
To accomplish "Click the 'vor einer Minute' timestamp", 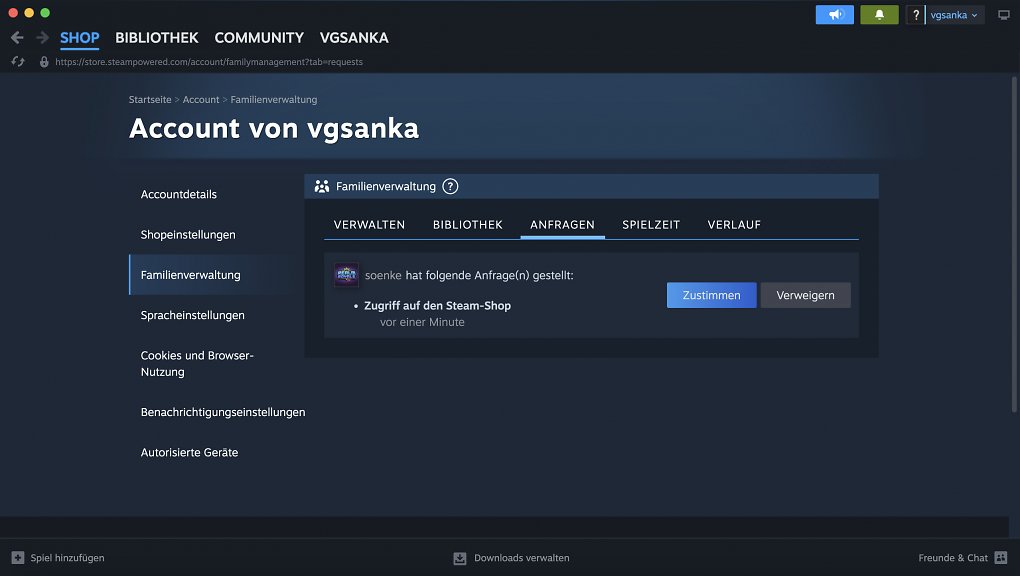I will click(x=422, y=322).
